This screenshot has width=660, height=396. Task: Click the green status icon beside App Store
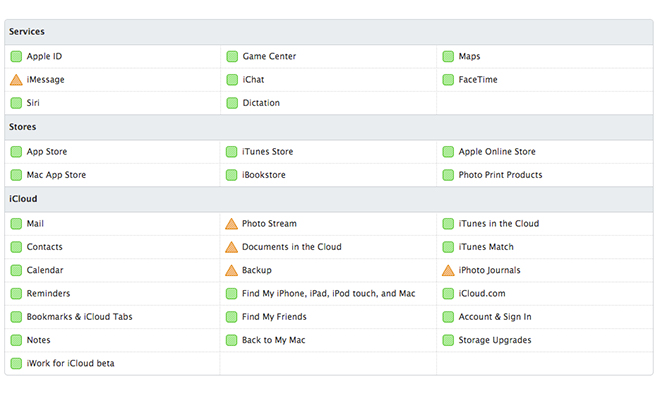tap(16, 151)
